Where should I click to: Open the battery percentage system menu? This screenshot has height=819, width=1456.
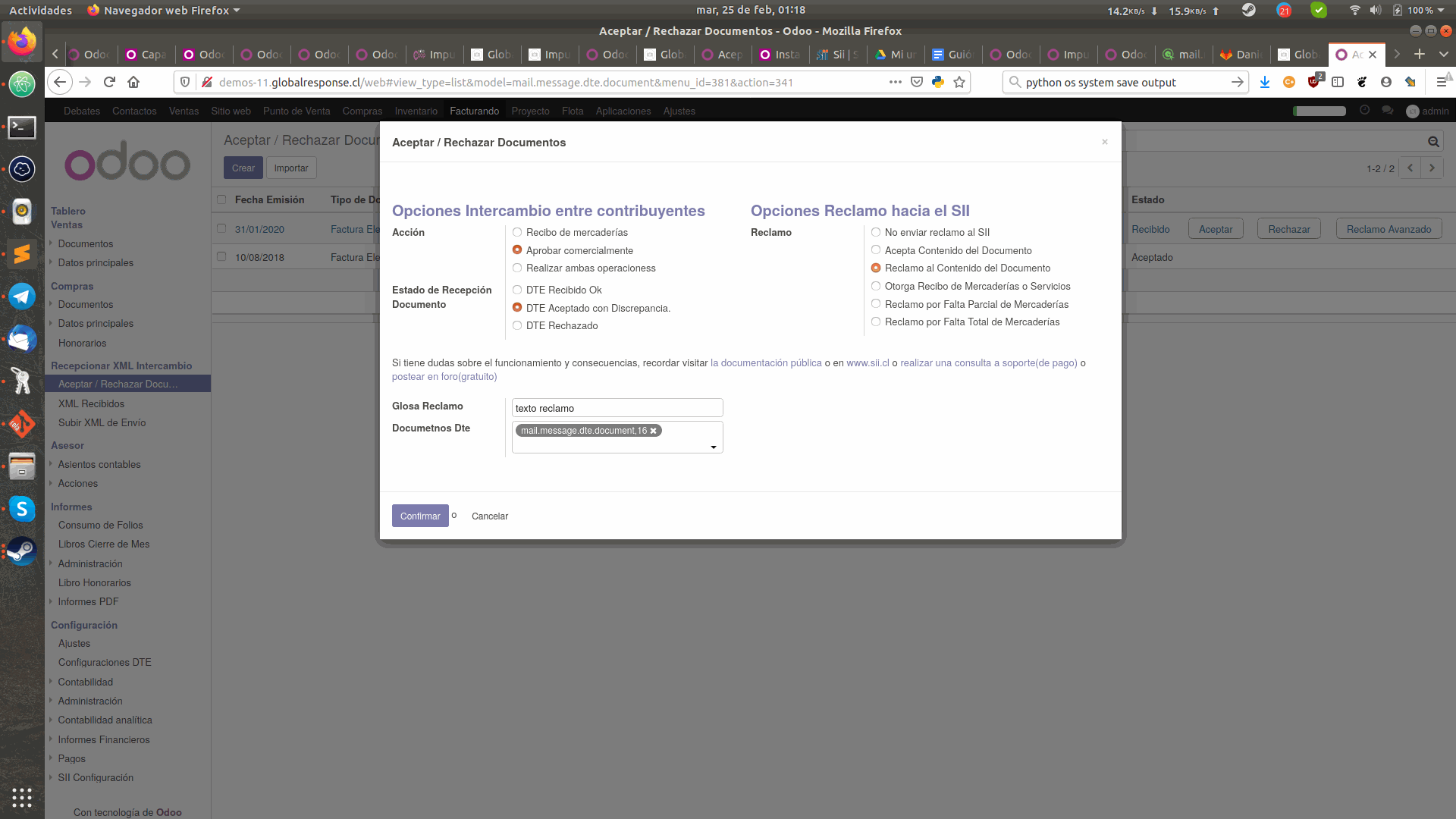[x=1420, y=10]
